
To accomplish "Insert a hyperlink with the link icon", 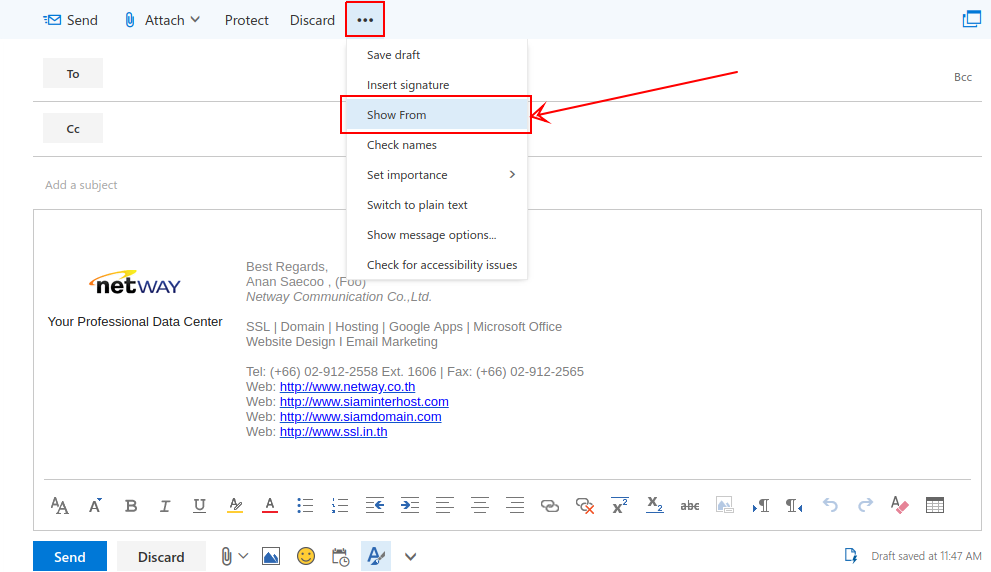I will click(x=550, y=506).
